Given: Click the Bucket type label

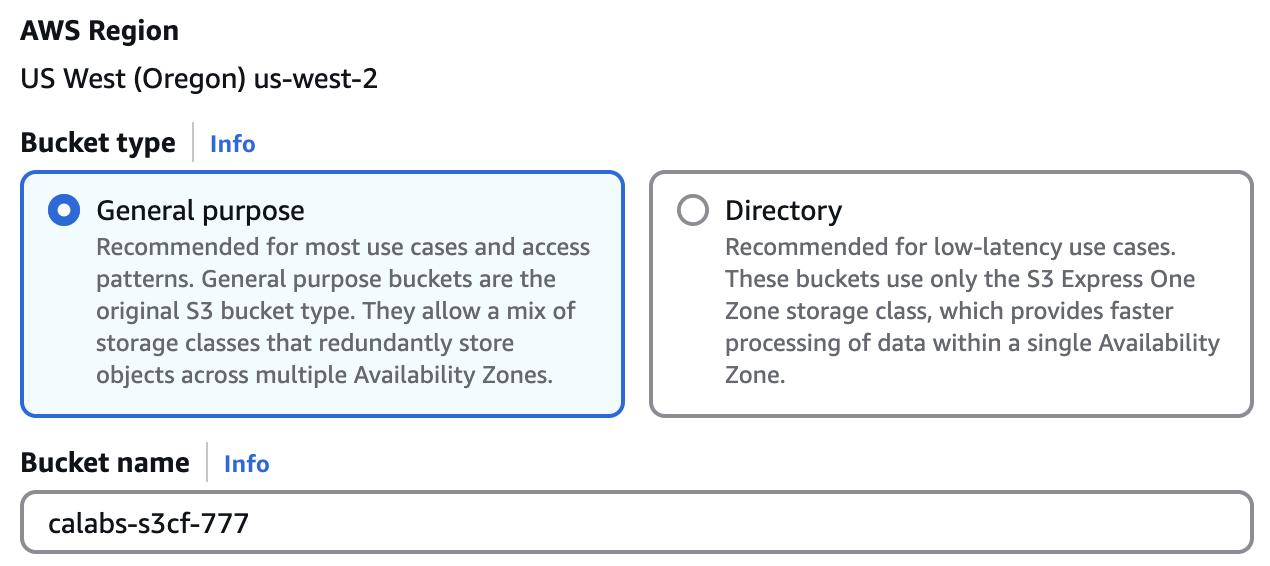Looking at the screenshot, I should (98, 143).
